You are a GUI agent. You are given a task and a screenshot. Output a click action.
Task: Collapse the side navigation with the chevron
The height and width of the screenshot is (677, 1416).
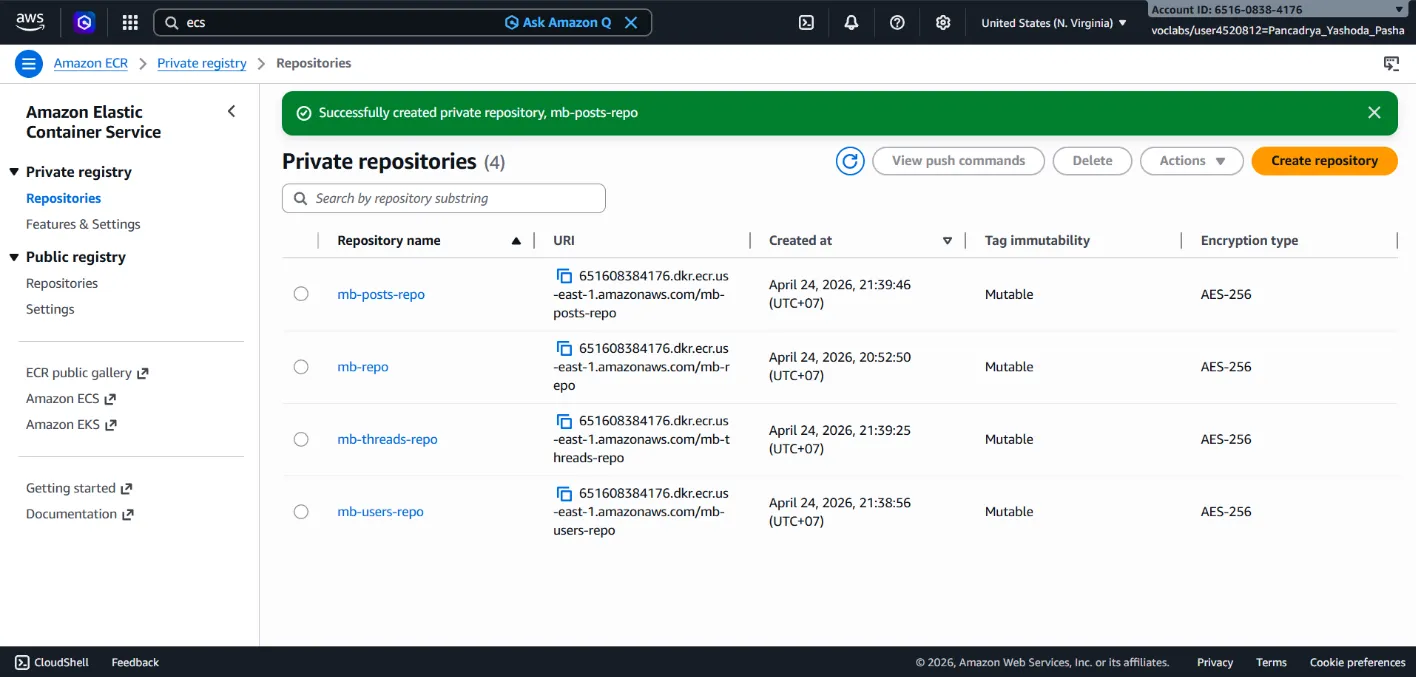(x=231, y=111)
